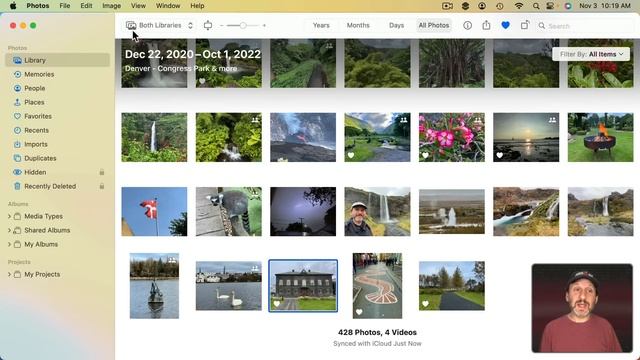This screenshot has width=640, height=360.
Task: Select the fire pit photo
Action: click(600, 137)
